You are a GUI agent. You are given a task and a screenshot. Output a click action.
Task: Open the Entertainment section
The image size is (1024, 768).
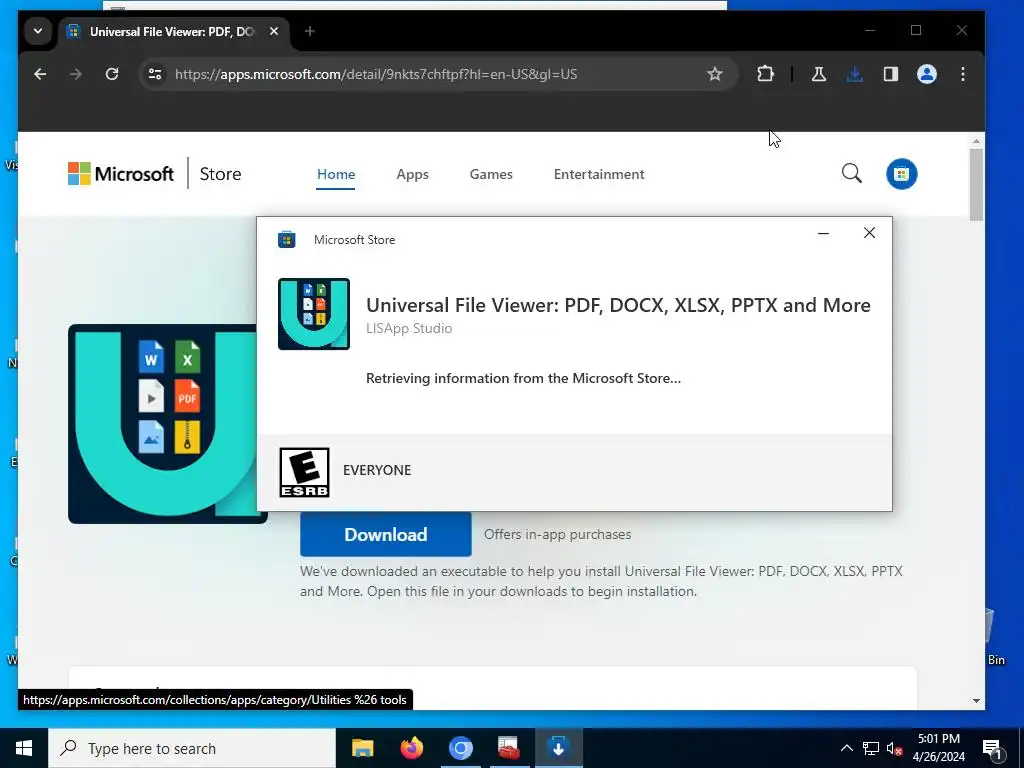[x=599, y=174]
